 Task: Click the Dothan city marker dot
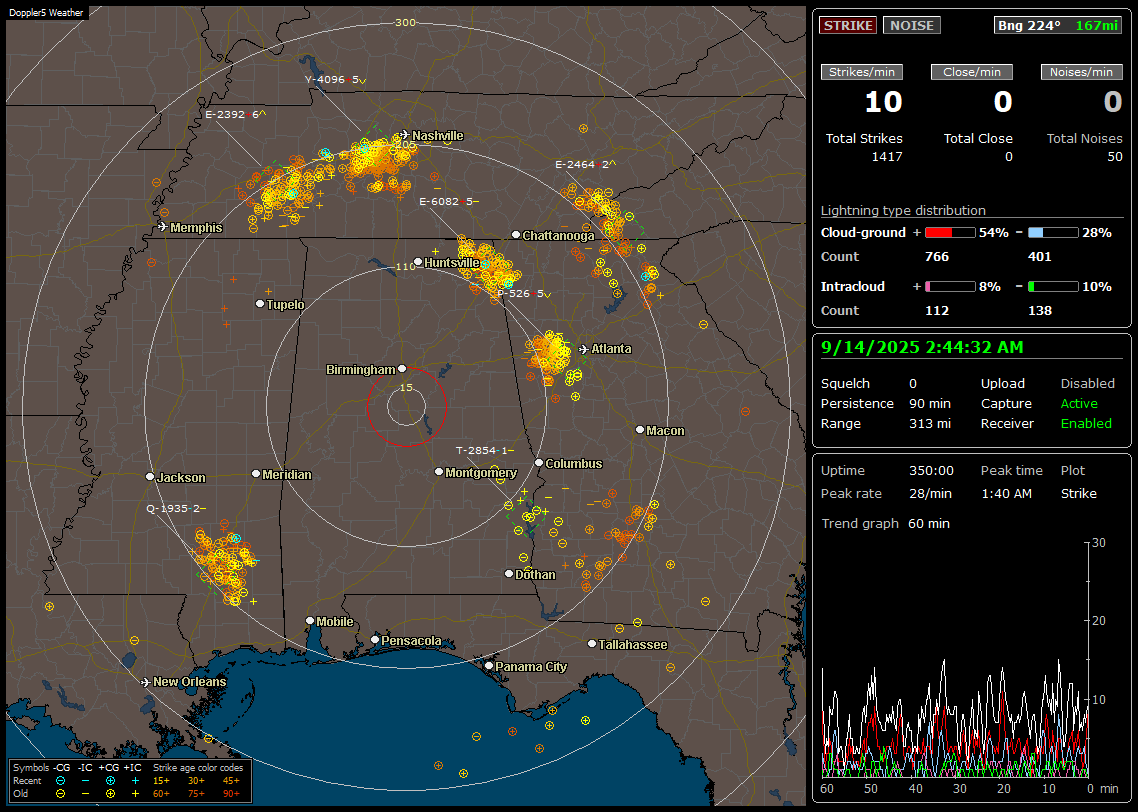point(509,573)
